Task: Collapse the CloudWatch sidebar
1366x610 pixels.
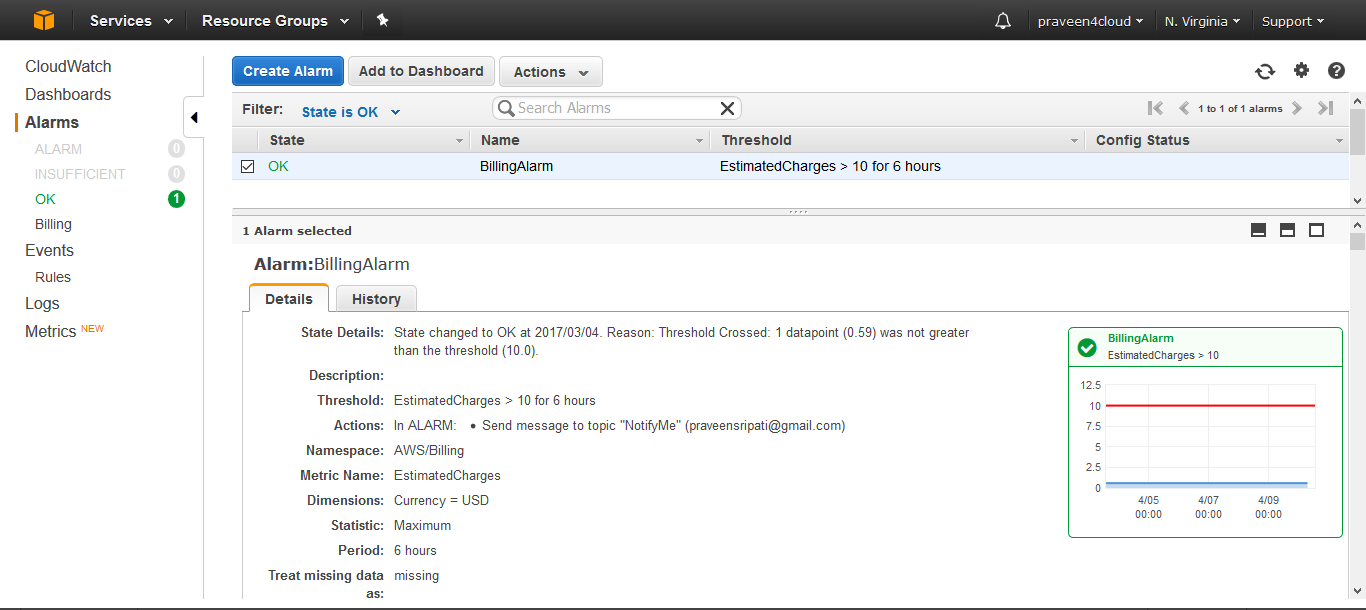Action: point(193,117)
